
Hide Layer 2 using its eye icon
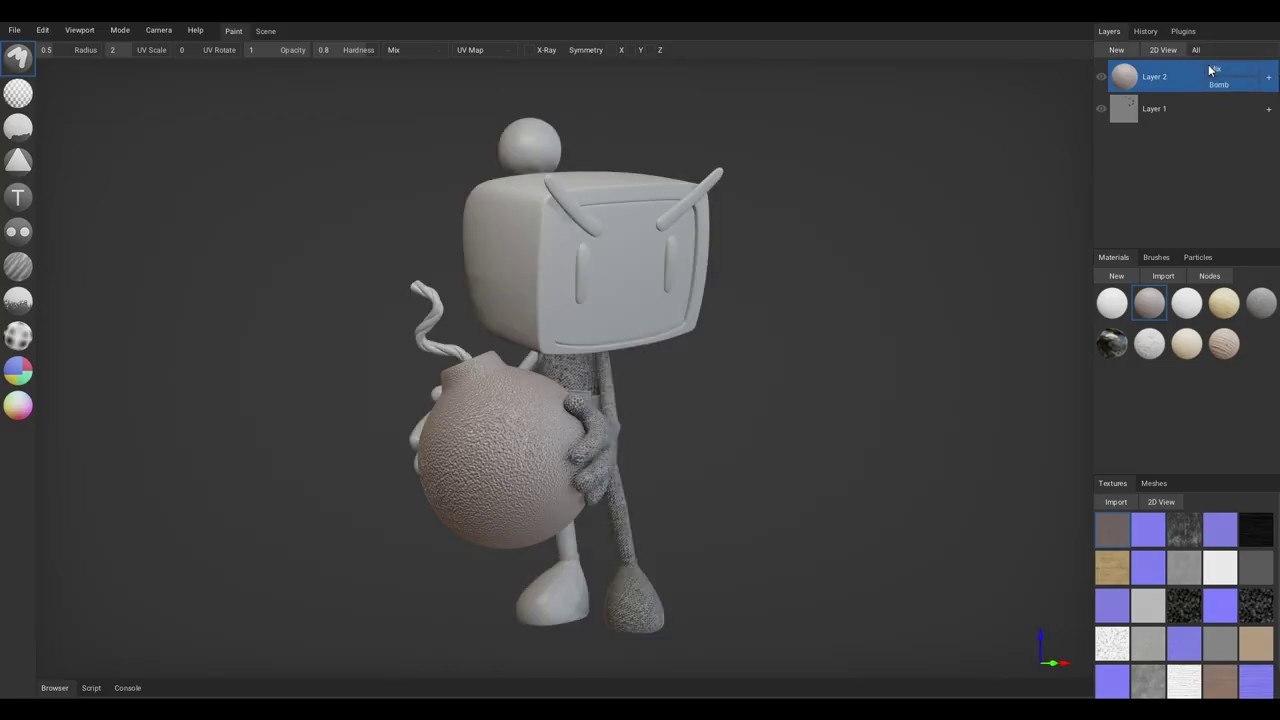pos(1101,77)
